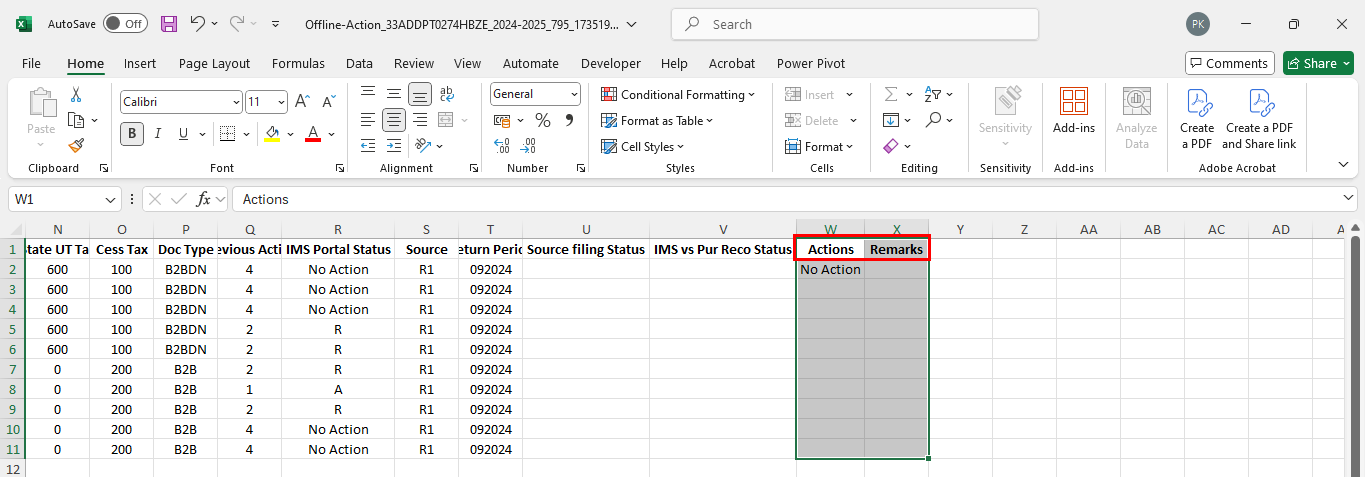Screen dimensions: 1365x477
Task: Toggle the AutoSave switch
Action: [x=124, y=24]
